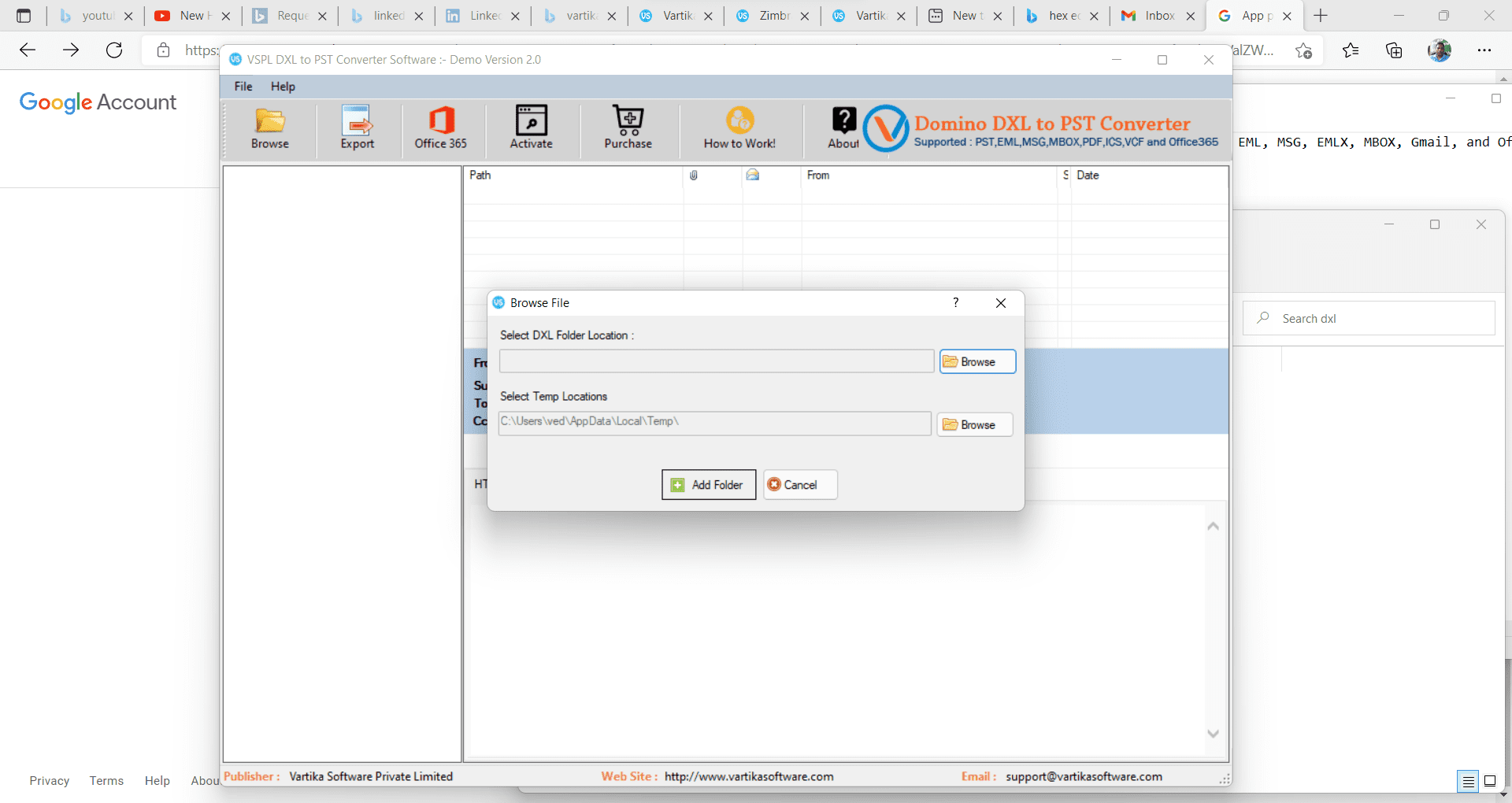1512x803 pixels.
Task: Open the Collections icon in Edge
Action: [x=1394, y=50]
